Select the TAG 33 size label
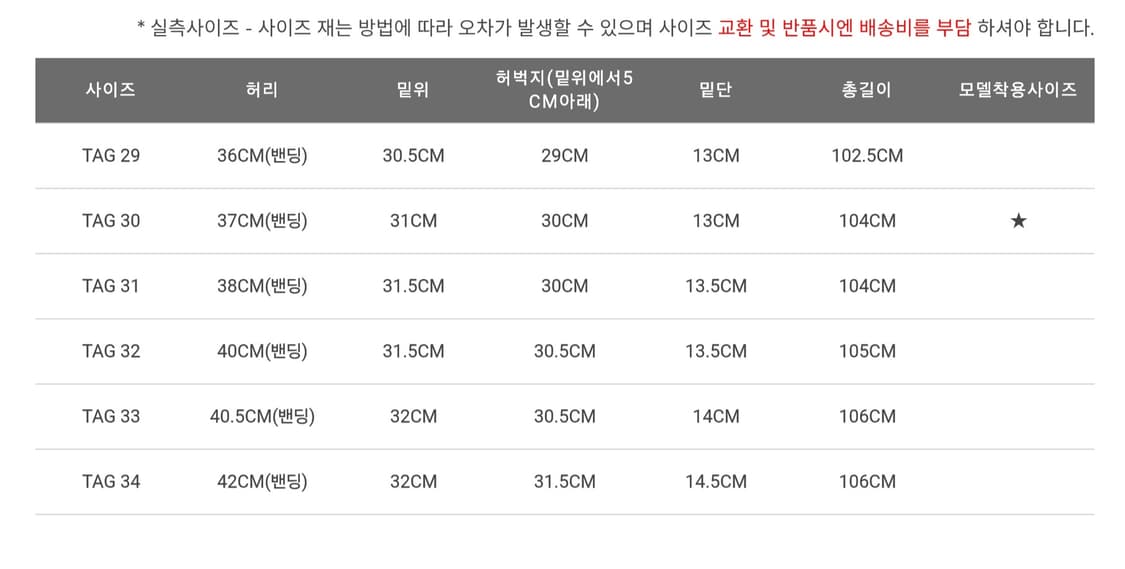Image resolution: width=1125 pixels, height=569 pixels. pyautogui.click(x=111, y=416)
